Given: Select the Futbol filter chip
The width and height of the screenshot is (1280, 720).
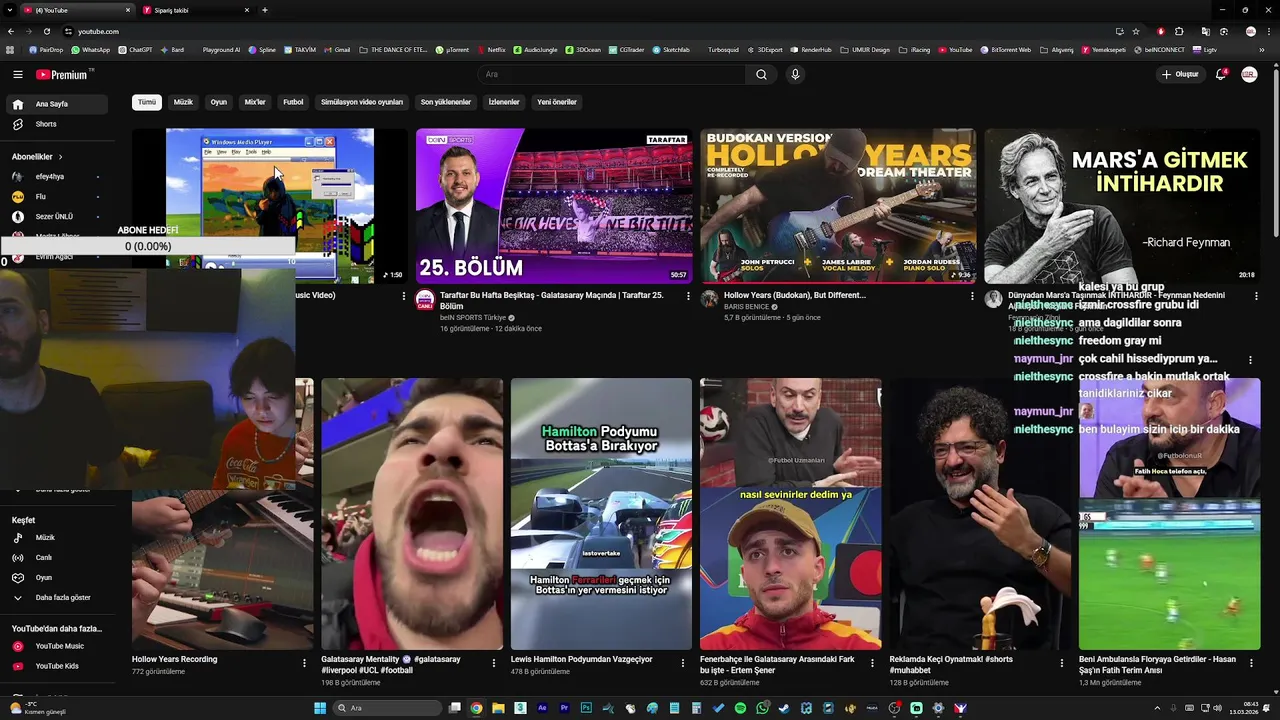Looking at the screenshot, I should [293, 102].
